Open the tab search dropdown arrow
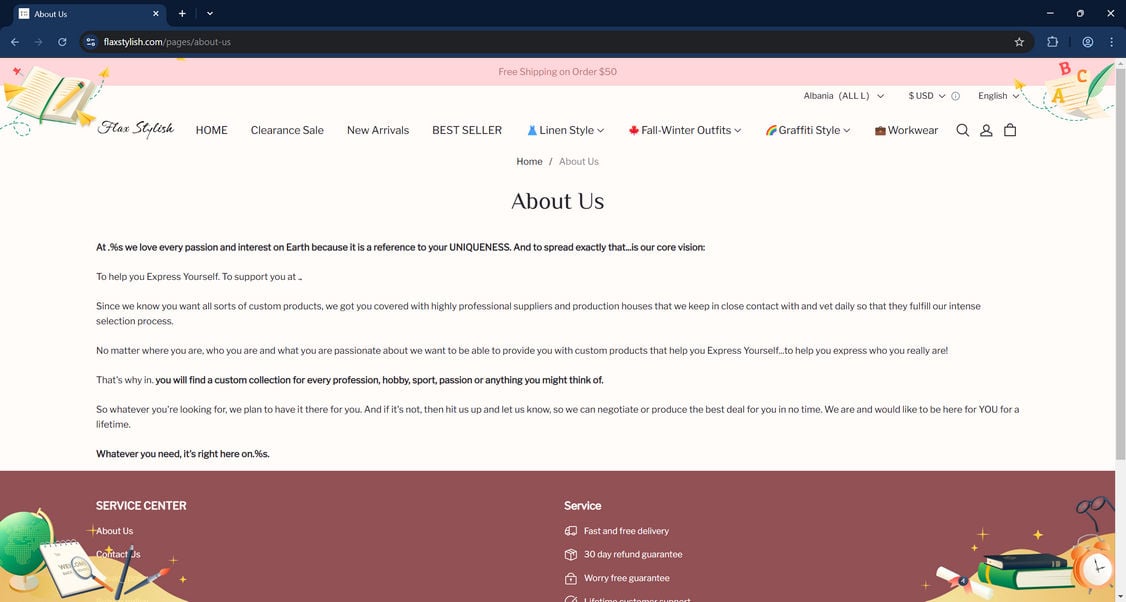Screen dimensions: 1126x602 pyautogui.click(x=210, y=14)
